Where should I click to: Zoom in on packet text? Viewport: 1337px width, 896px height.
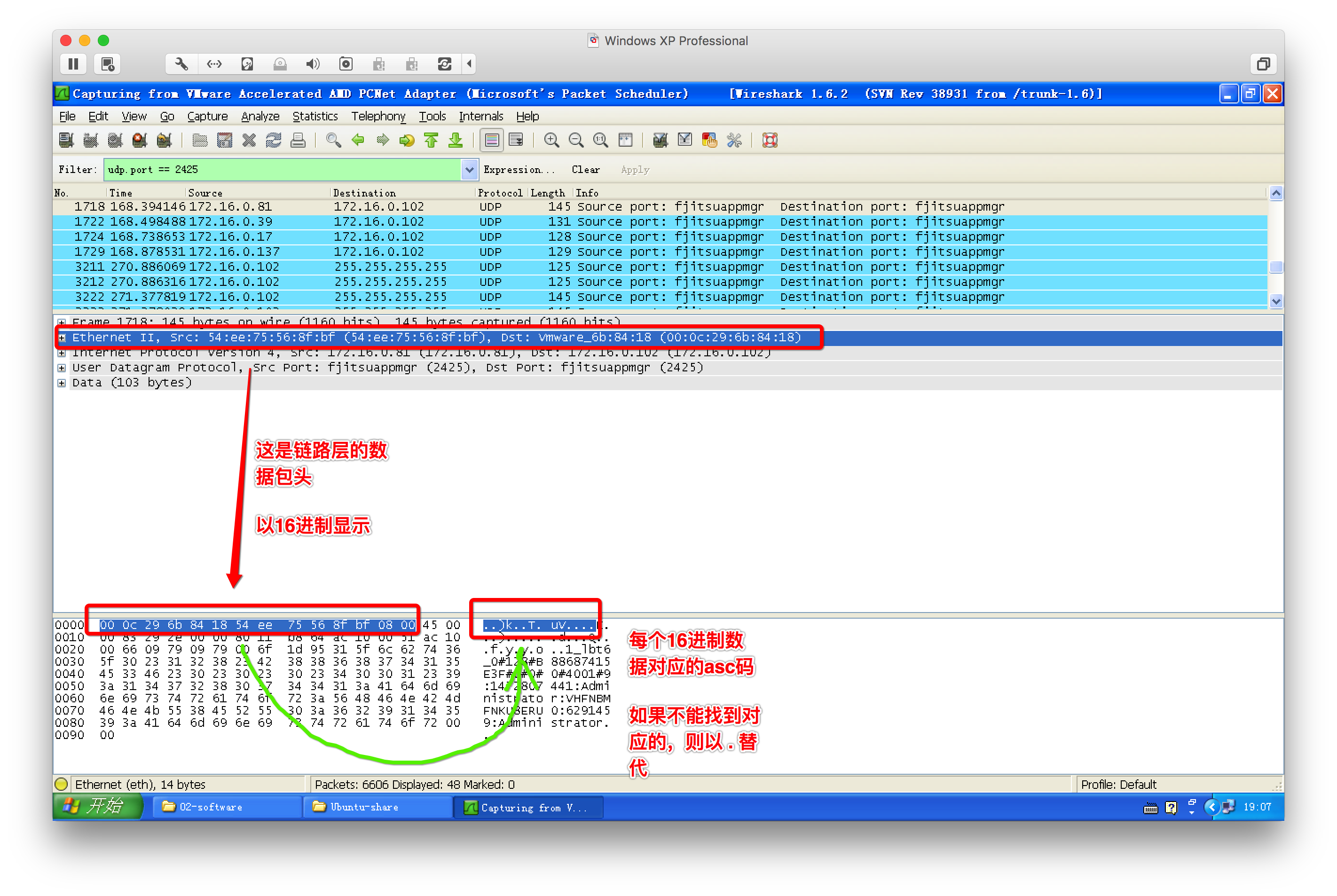[551, 140]
